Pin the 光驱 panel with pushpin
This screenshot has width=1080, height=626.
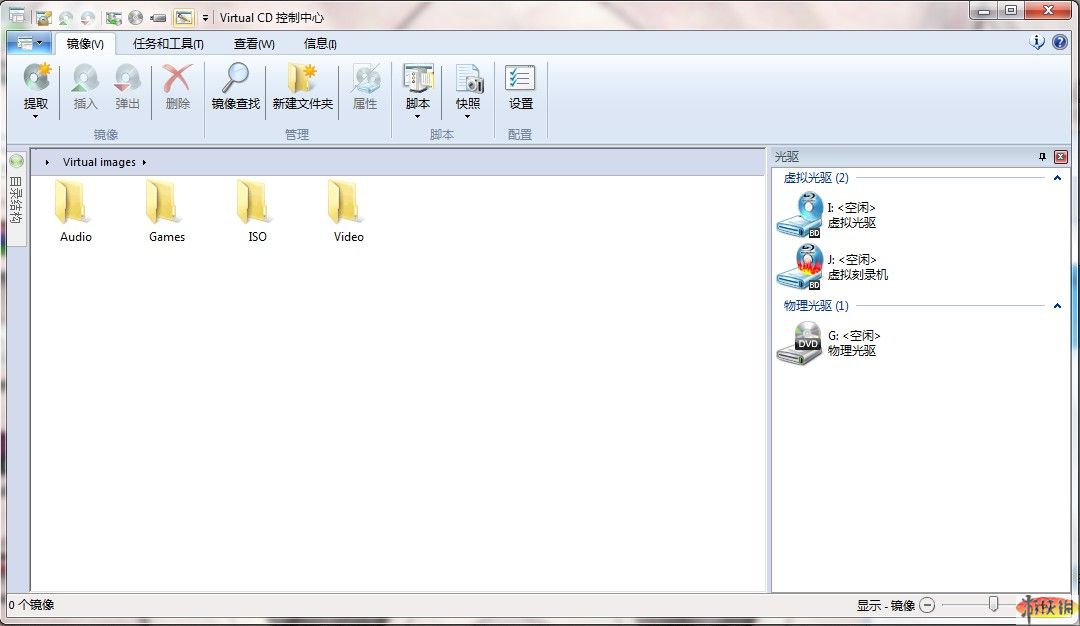click(1042, 157)
